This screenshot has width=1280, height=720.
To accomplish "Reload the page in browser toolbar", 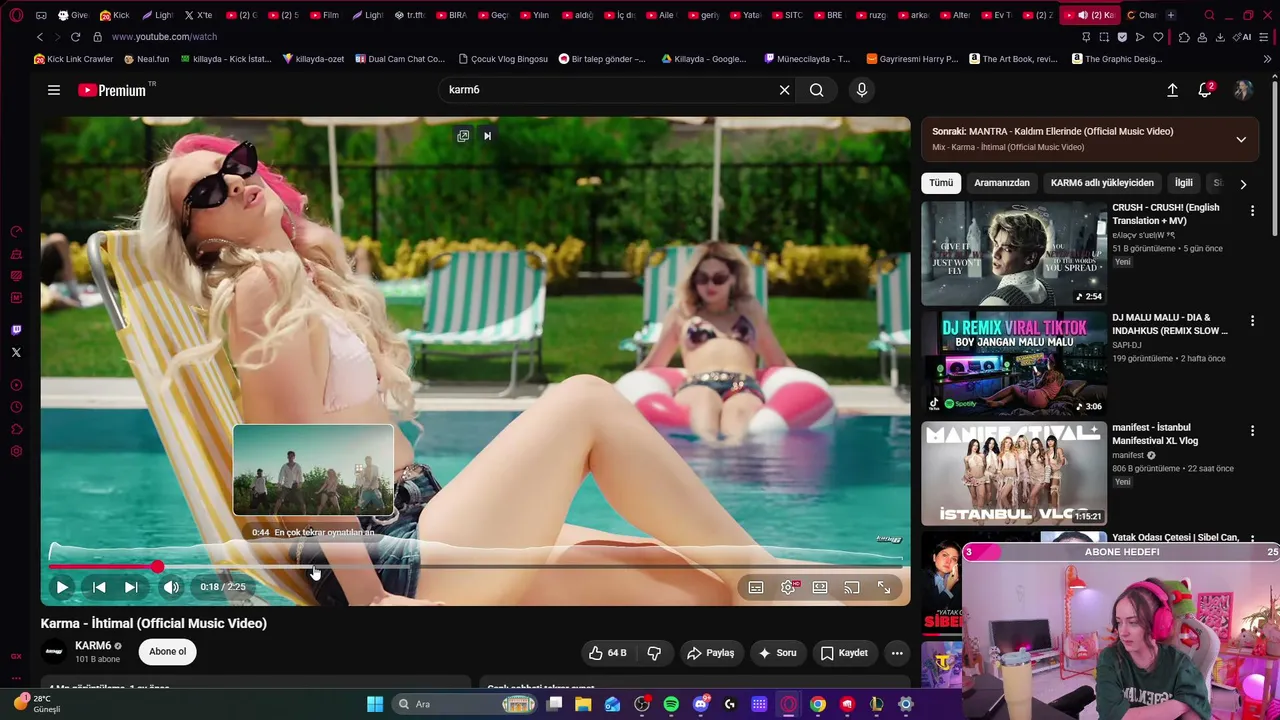I will (75, 37).
